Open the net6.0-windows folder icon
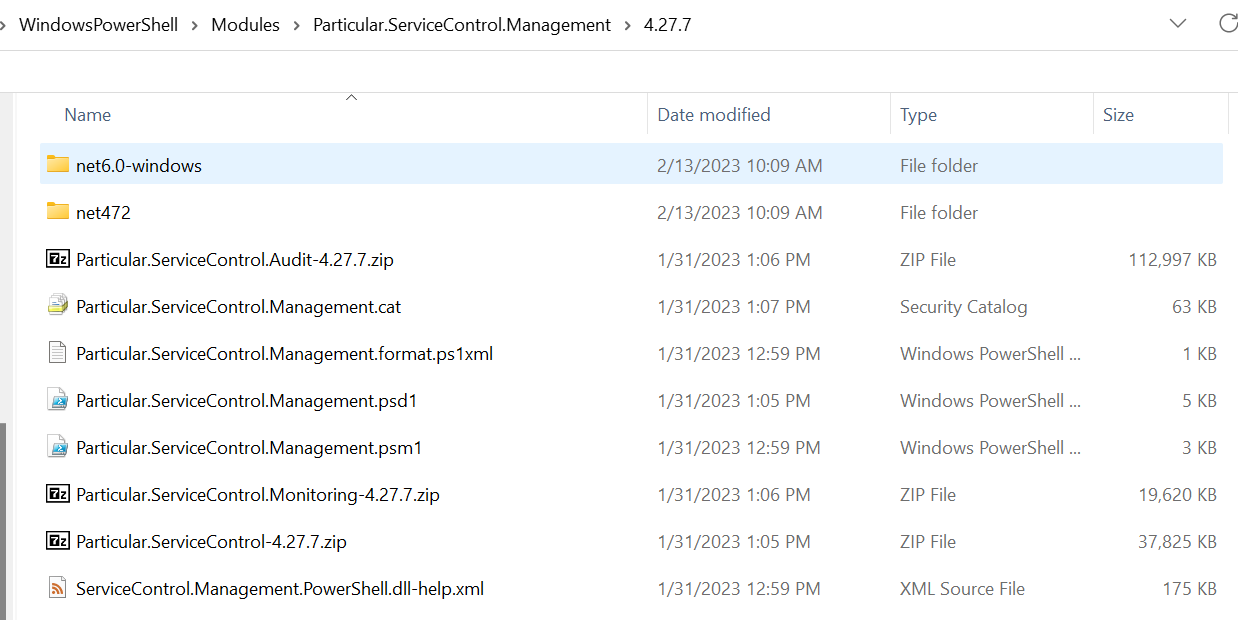 [57, 164]
